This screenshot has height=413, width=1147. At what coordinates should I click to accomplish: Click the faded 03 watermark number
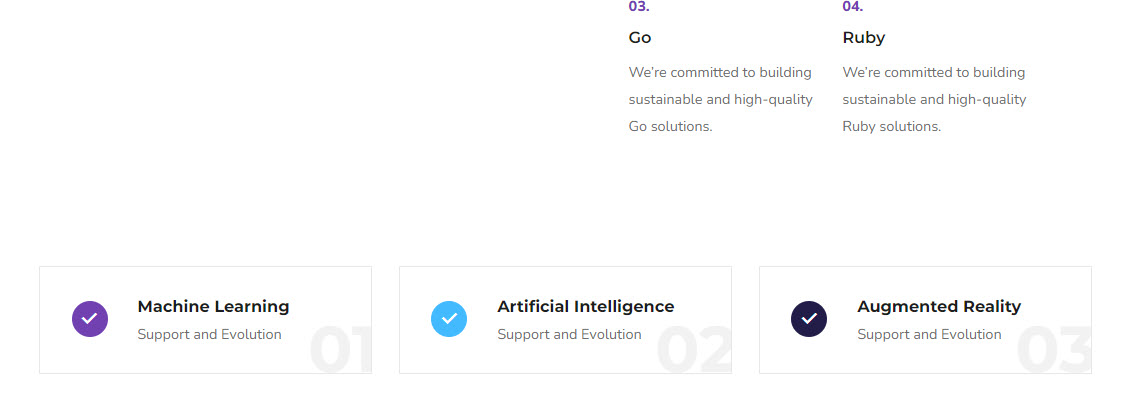(x=1053, y=352)
